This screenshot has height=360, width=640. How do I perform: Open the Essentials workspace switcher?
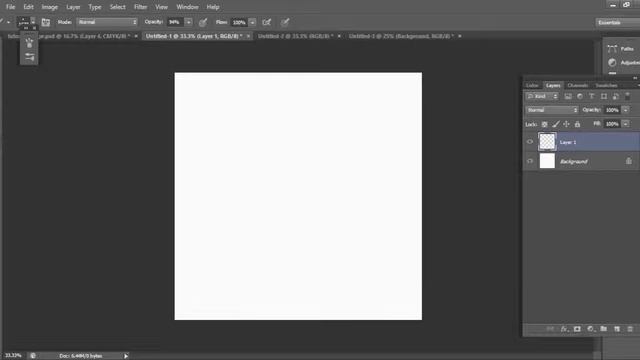coord(618,22)
